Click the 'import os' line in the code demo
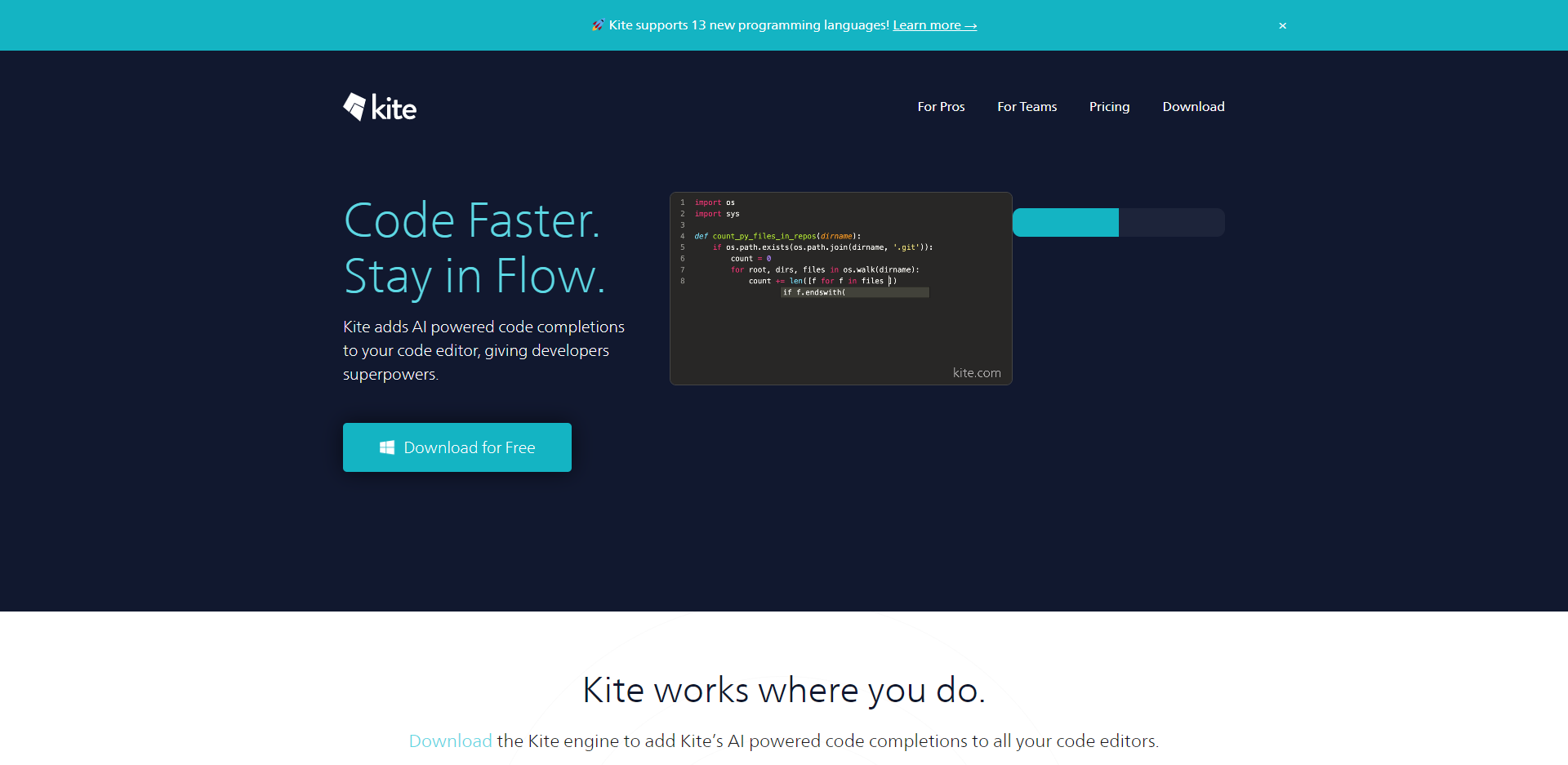The width and height of the screenshot is (1568, 765). click(715, 202)
